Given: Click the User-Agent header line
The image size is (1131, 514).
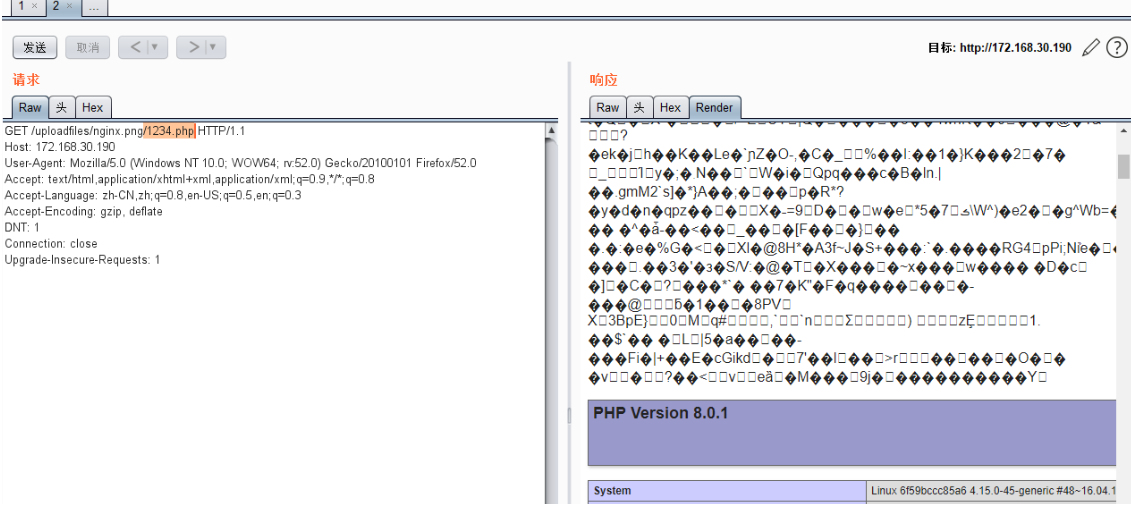Looking at the screenshot, I should pos(240,163).
